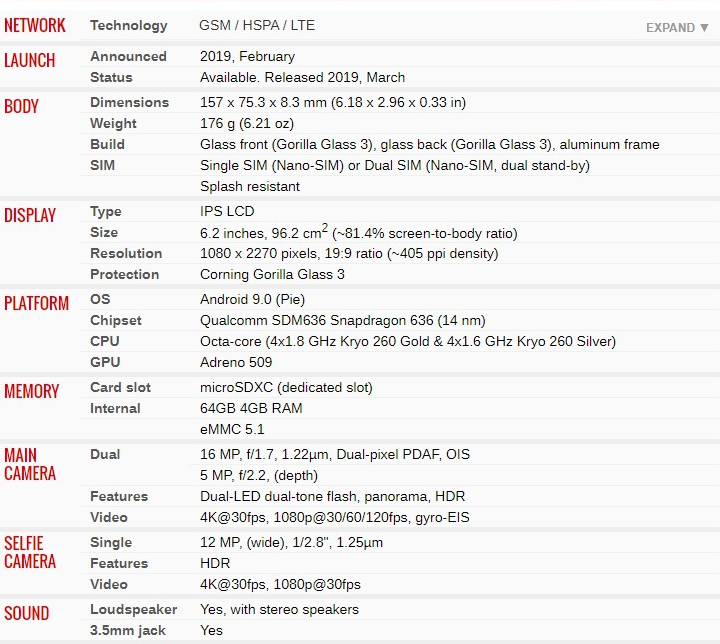Select the Resolution label under Display
The height and width of the screenshot is (644, 720).
[126, 253]
